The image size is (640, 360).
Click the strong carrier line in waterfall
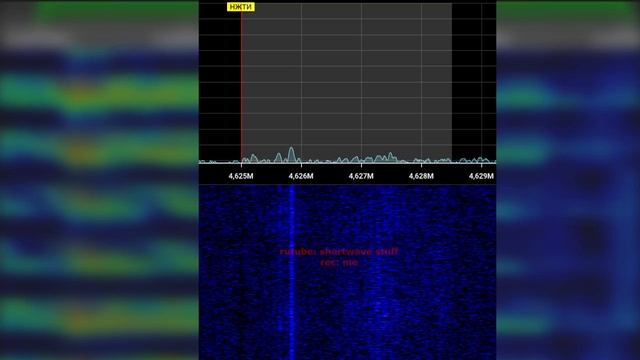pos(292,272)
